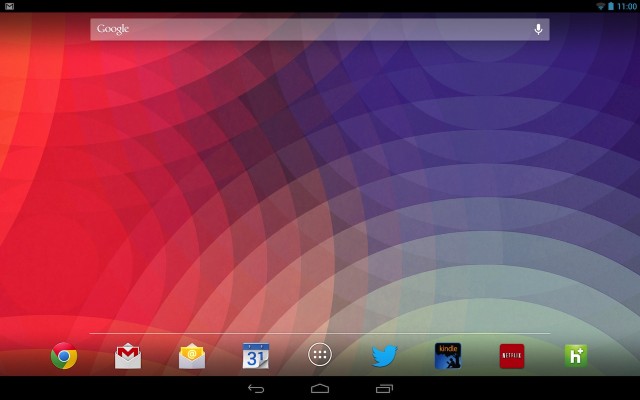Viewport: 640px width, 400px height.
Task: Tap the Gmail notification icon in status bar
Action: coord(9,6)
